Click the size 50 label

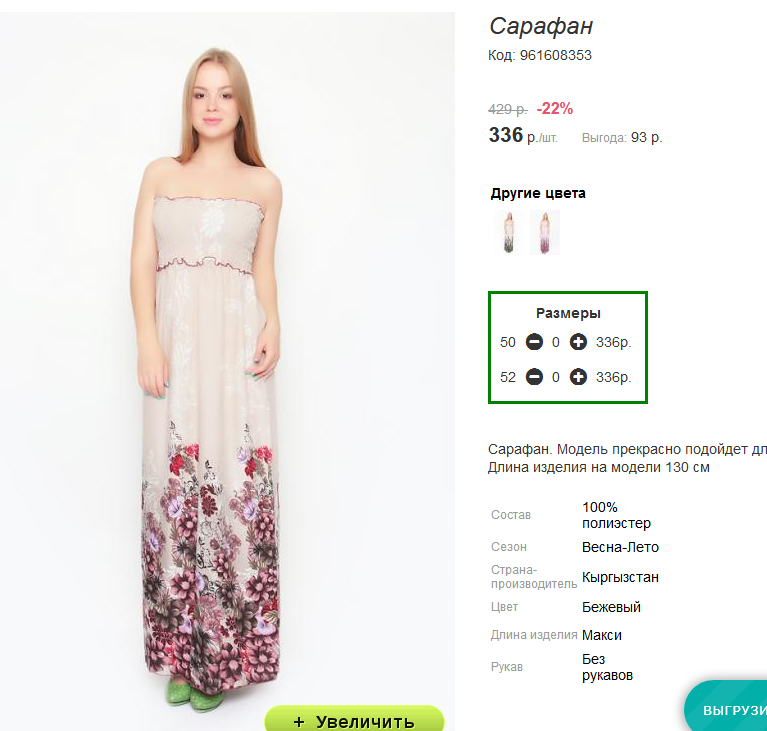click(x=508, y=342)
